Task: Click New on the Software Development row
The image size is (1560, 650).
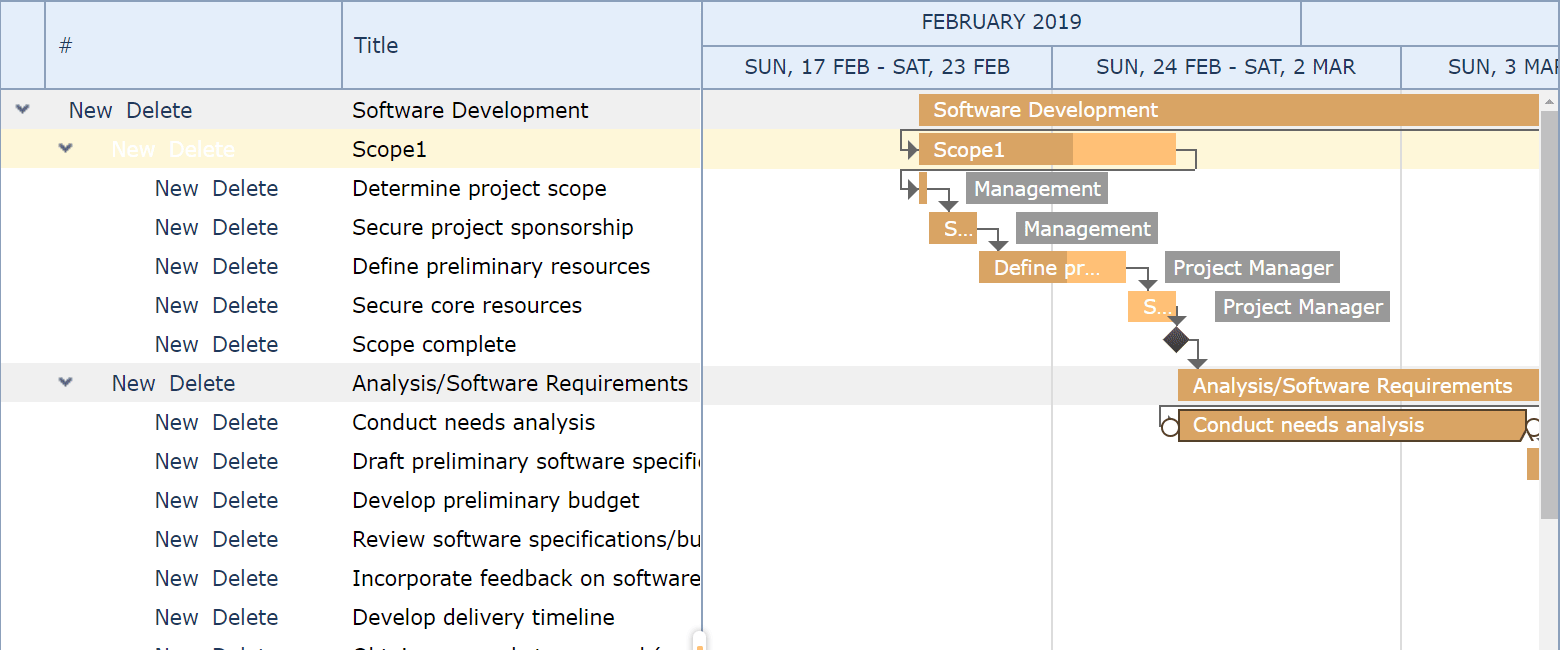Action: pyautogui.click(x=90, y=110)
